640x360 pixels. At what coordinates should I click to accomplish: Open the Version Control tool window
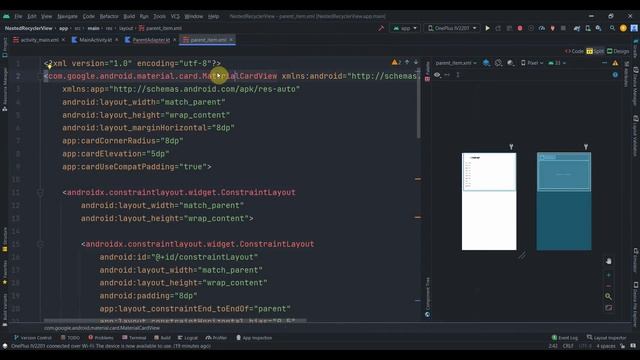click(33, 338)
